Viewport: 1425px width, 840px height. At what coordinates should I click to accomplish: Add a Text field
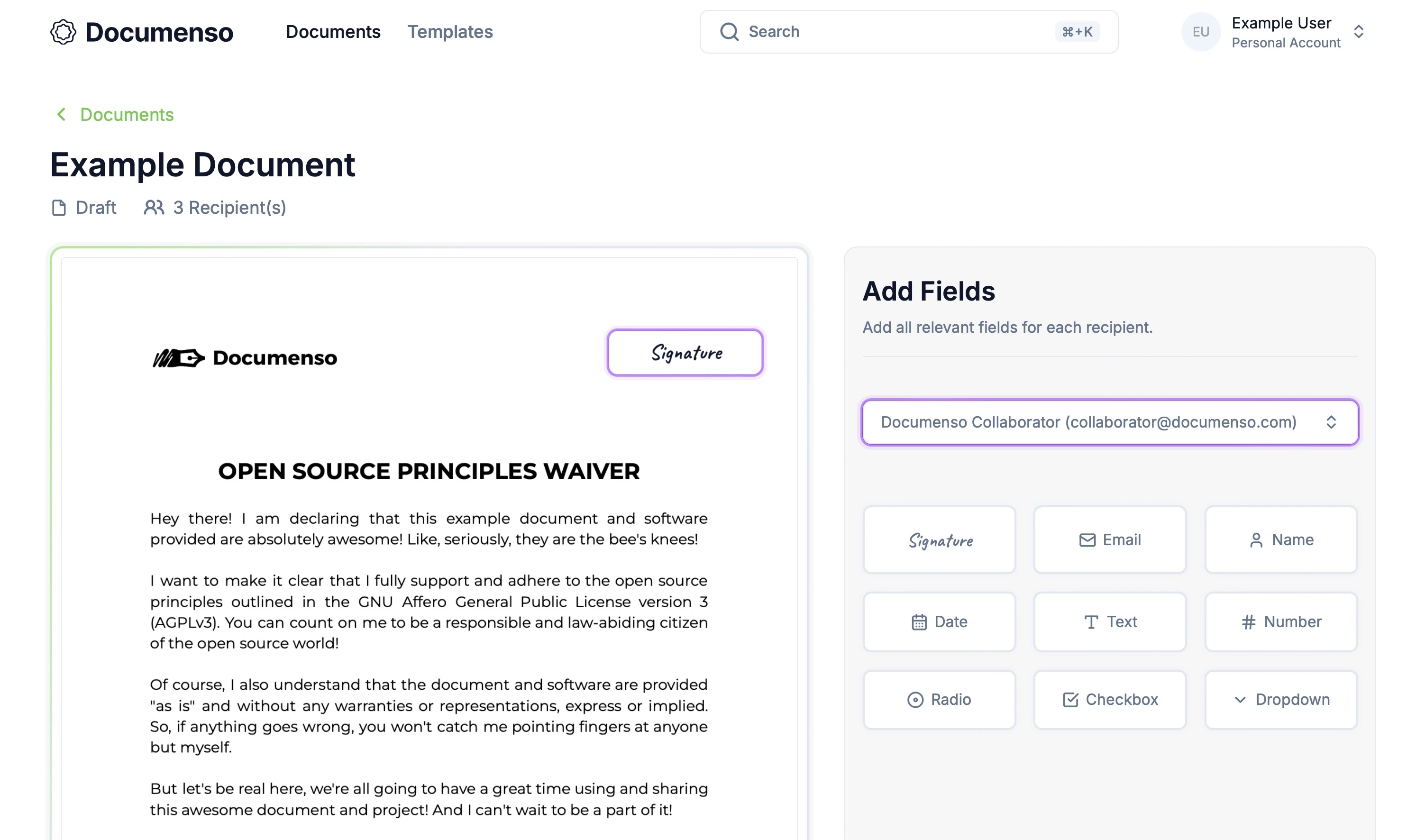1109,621
